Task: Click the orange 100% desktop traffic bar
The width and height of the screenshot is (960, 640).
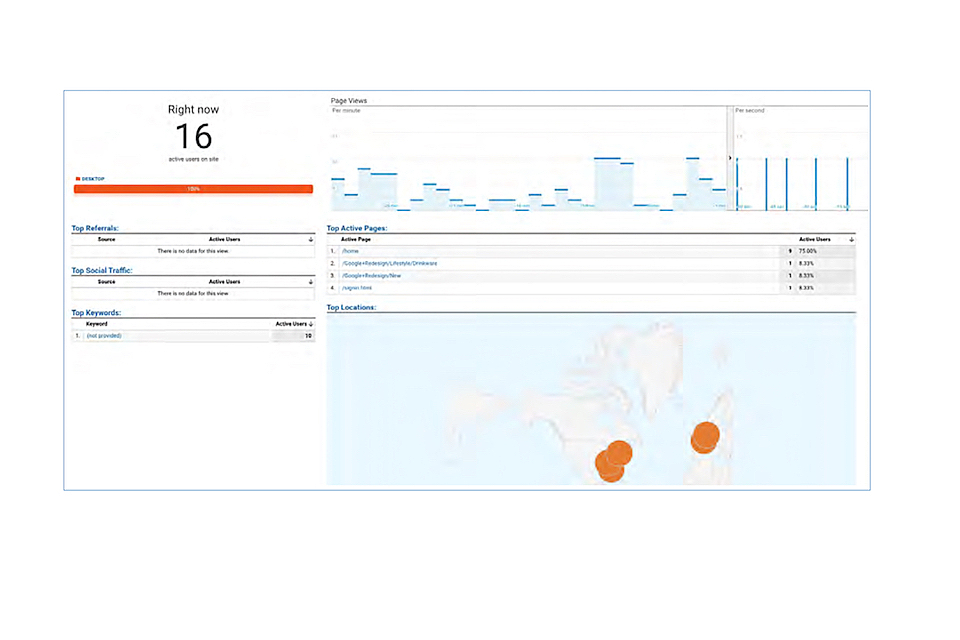Action: (193, 188)
